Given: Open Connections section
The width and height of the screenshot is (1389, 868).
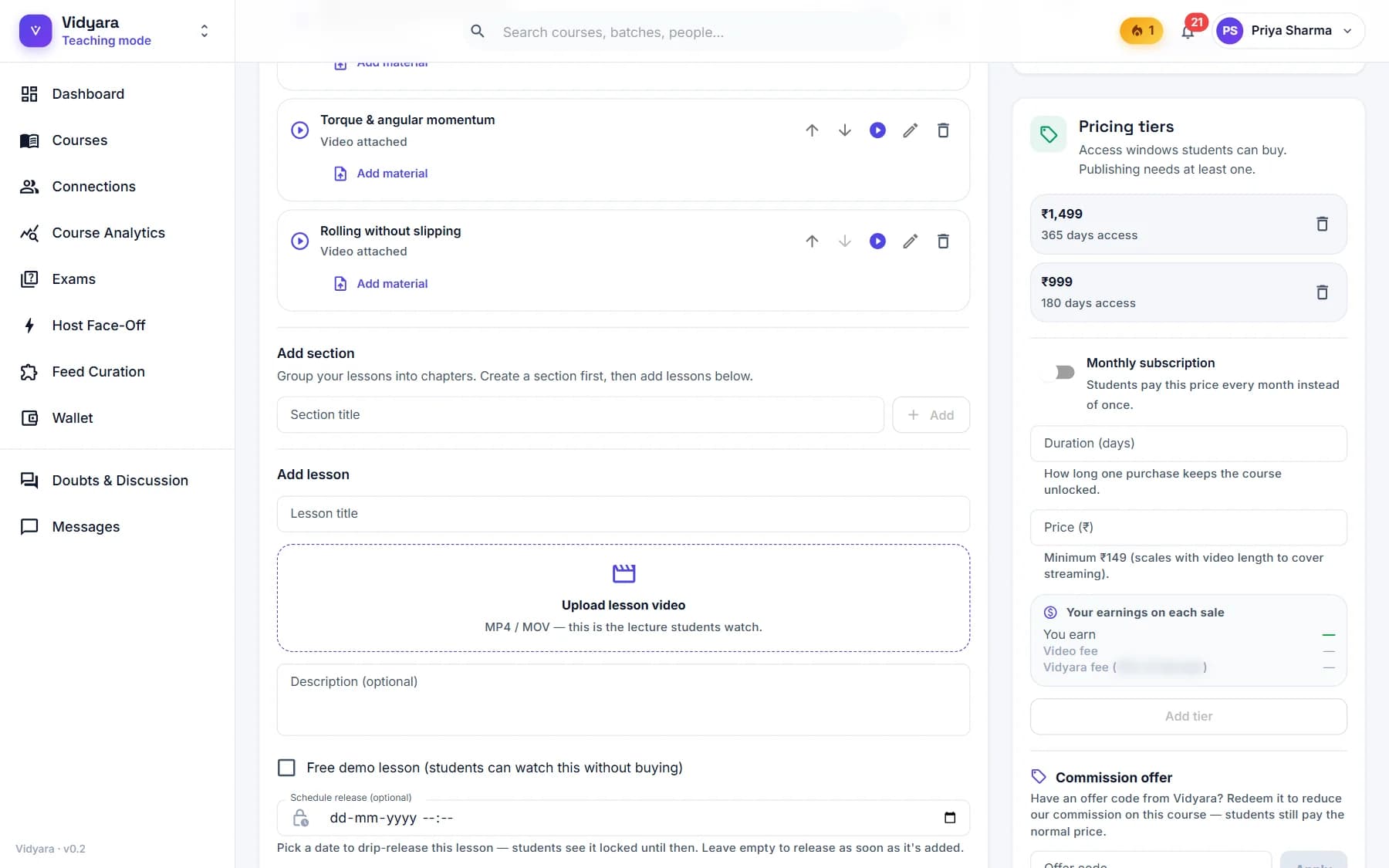Looking at the screenshot, I should point(117,187).
